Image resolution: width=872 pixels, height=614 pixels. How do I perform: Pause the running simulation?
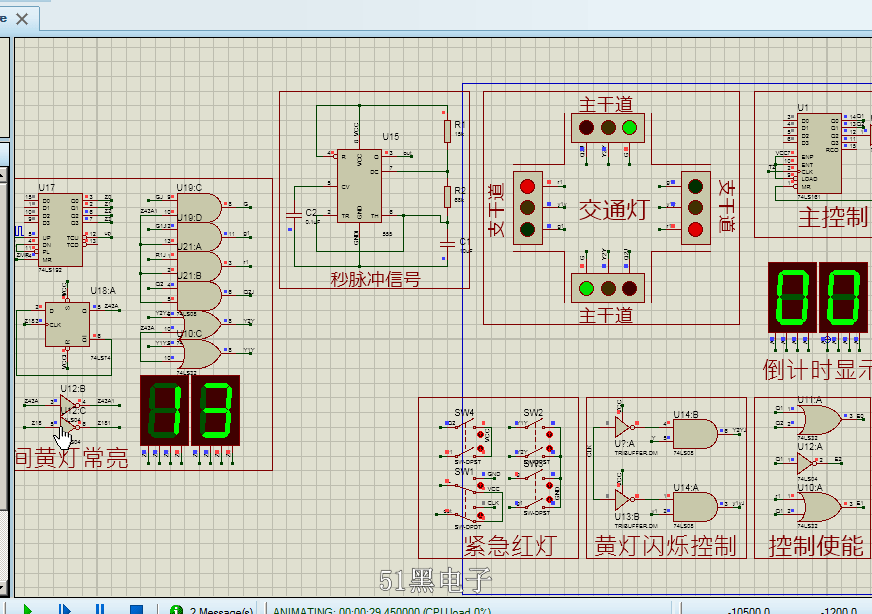pos(100,610)
